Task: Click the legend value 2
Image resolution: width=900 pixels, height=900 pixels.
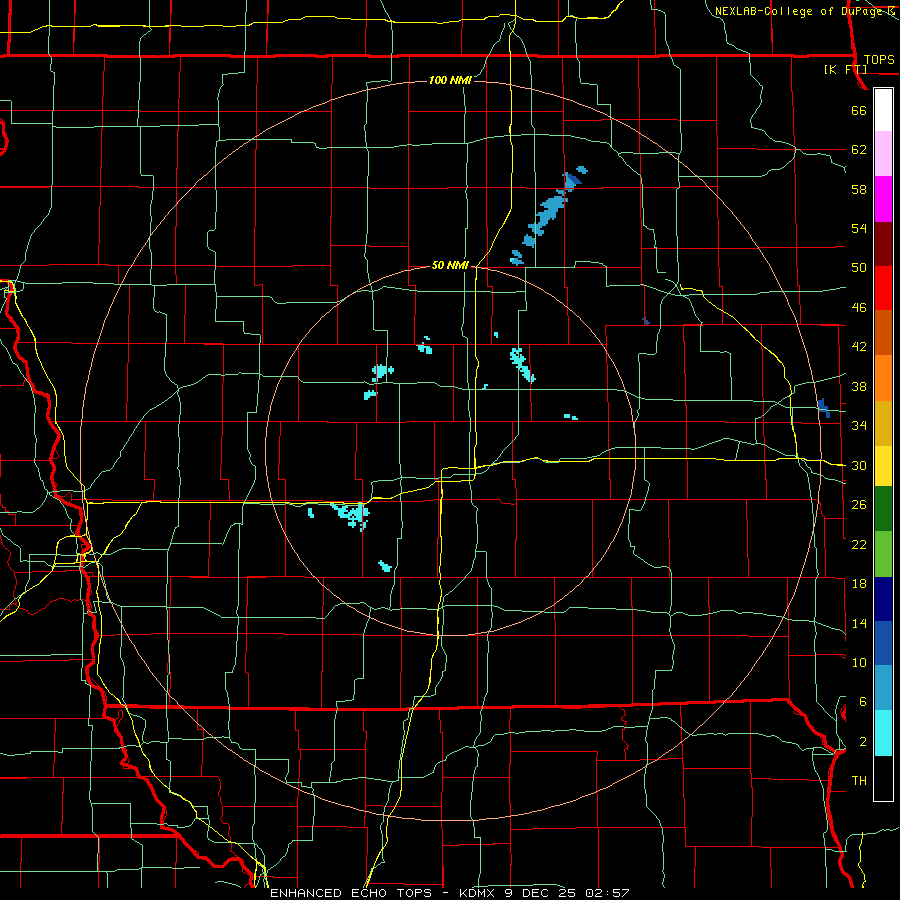Action: tap(863, 741)
